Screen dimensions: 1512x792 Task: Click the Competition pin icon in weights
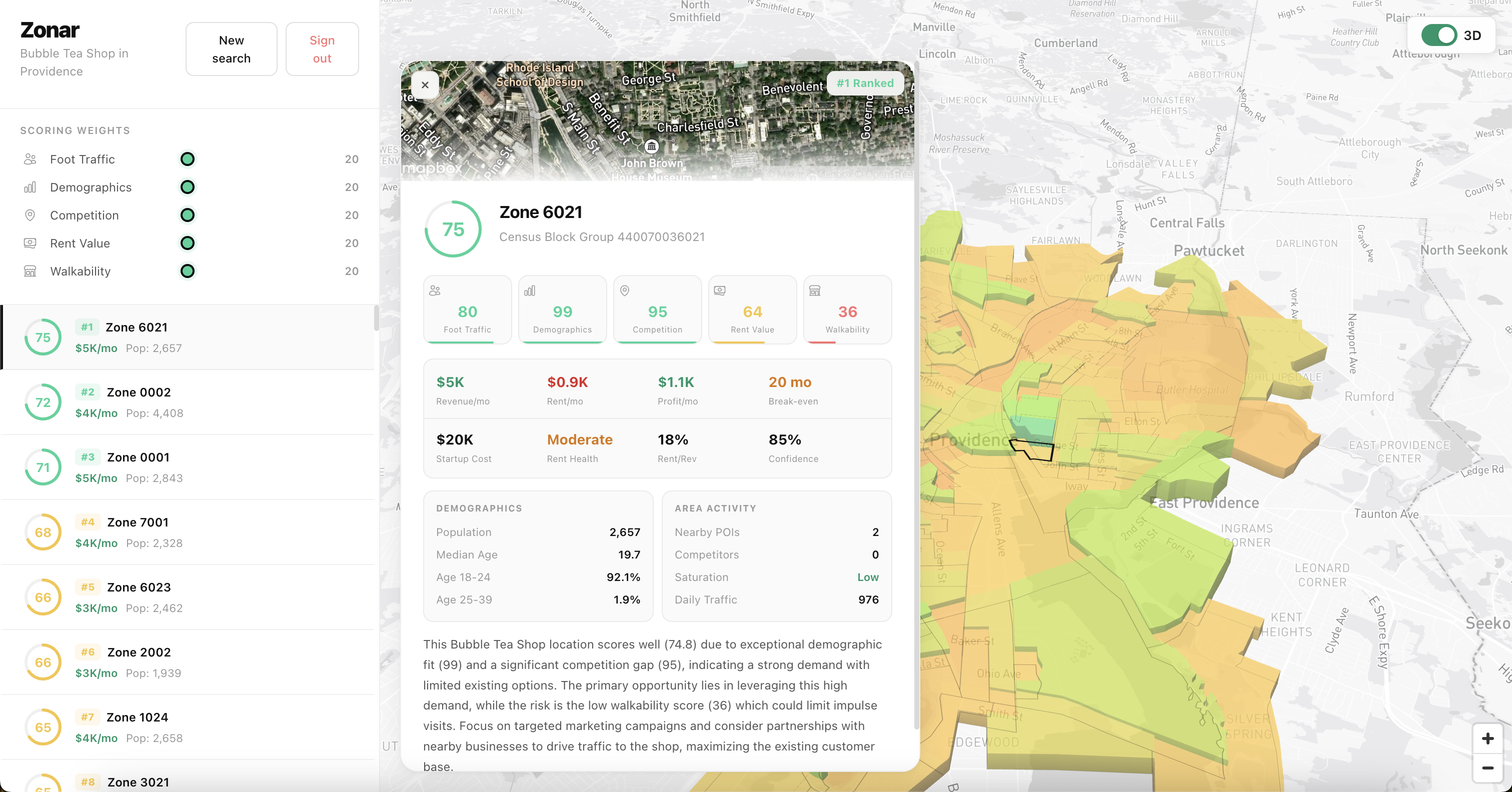[30, 215]
